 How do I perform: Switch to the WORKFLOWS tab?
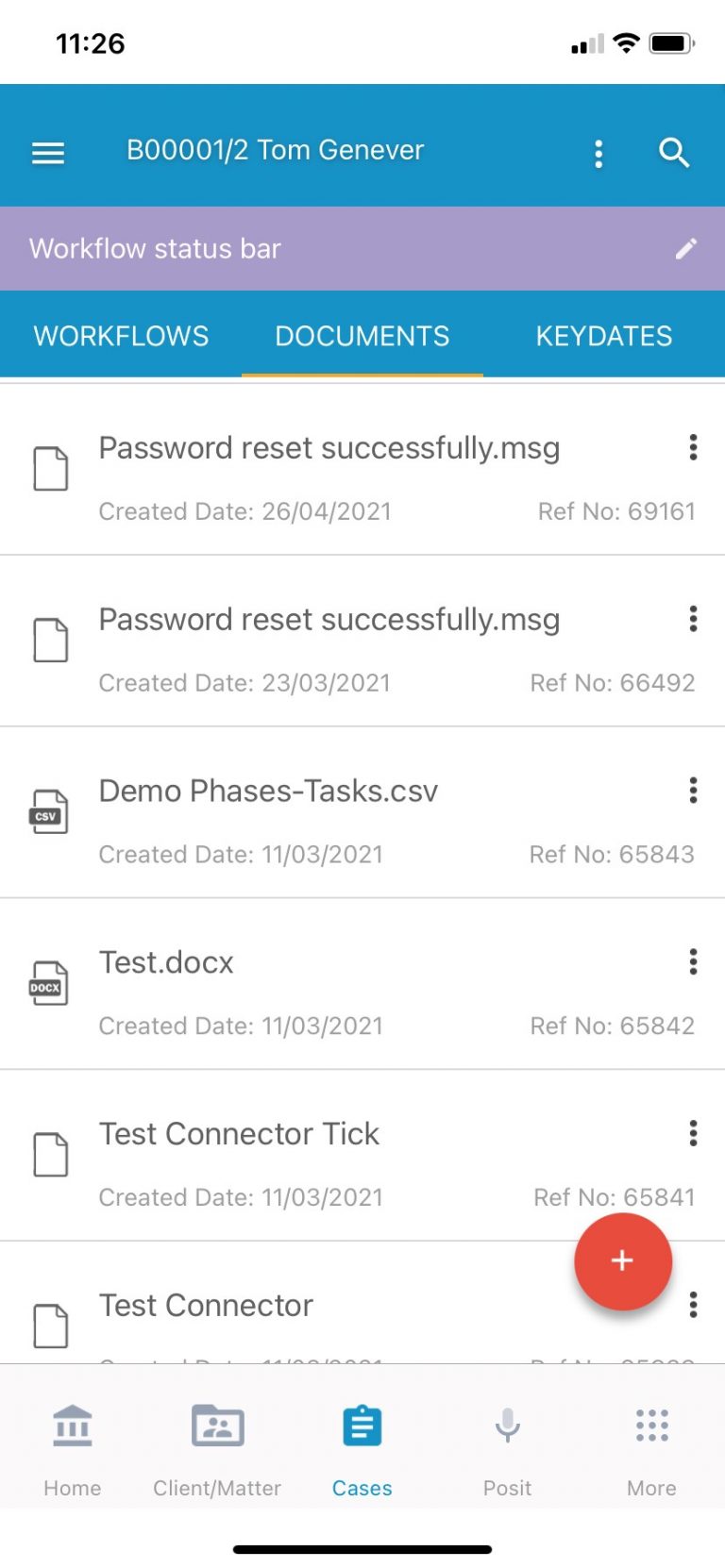click(121, 336)
